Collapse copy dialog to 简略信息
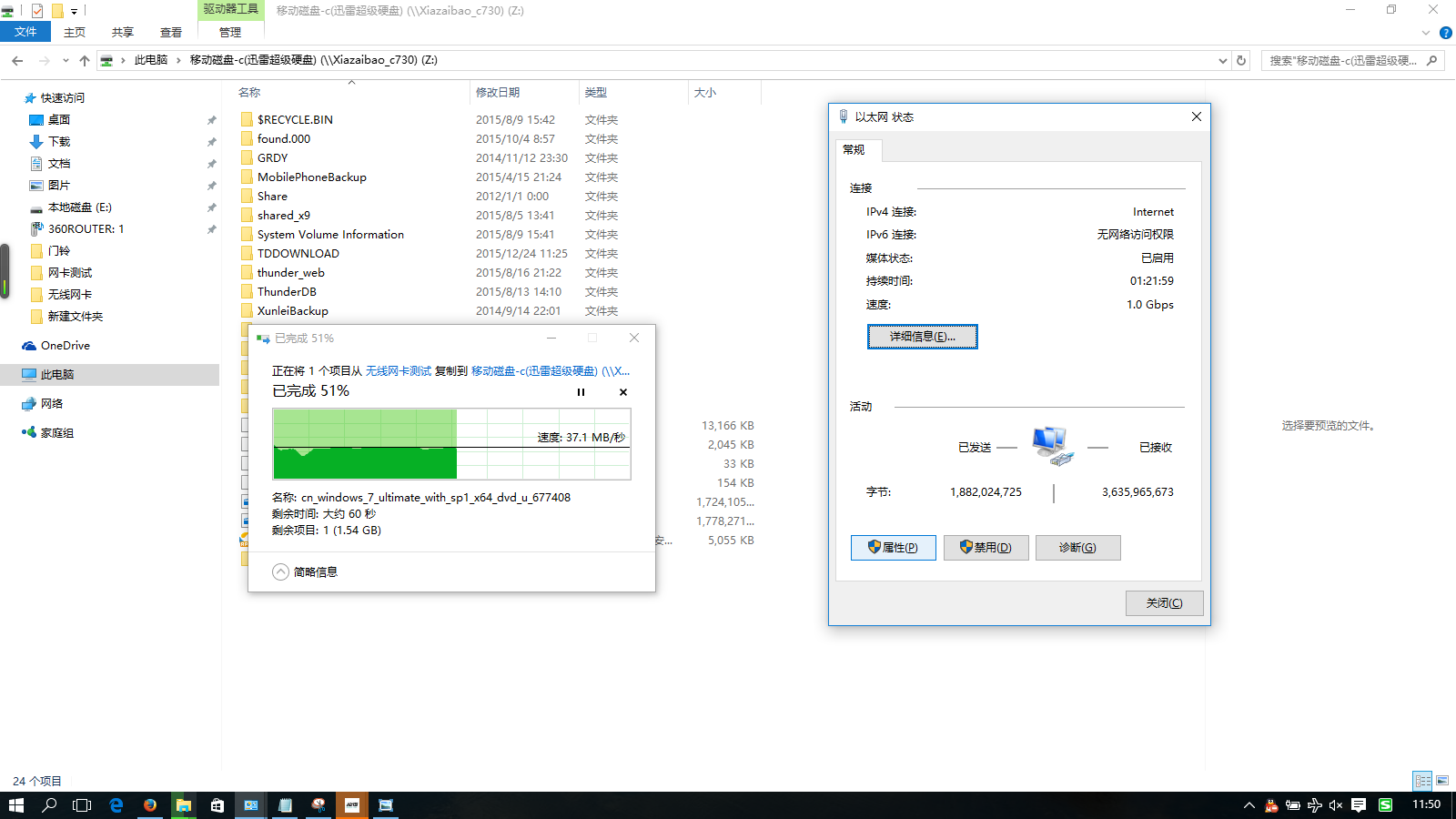The image size is (1456, 819). (x=305, y=571)
